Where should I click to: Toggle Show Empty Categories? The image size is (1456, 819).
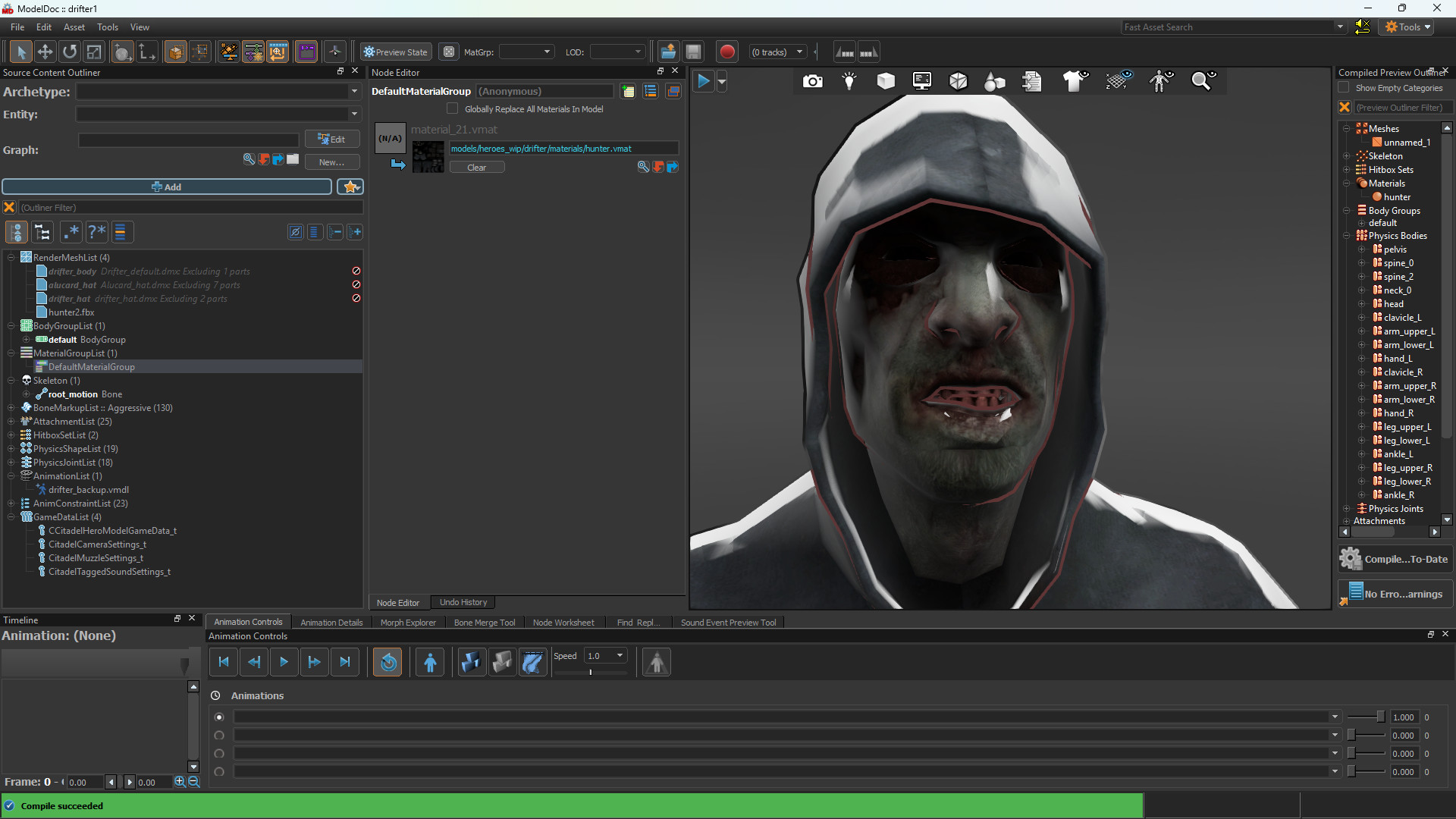pos(1345,87)
